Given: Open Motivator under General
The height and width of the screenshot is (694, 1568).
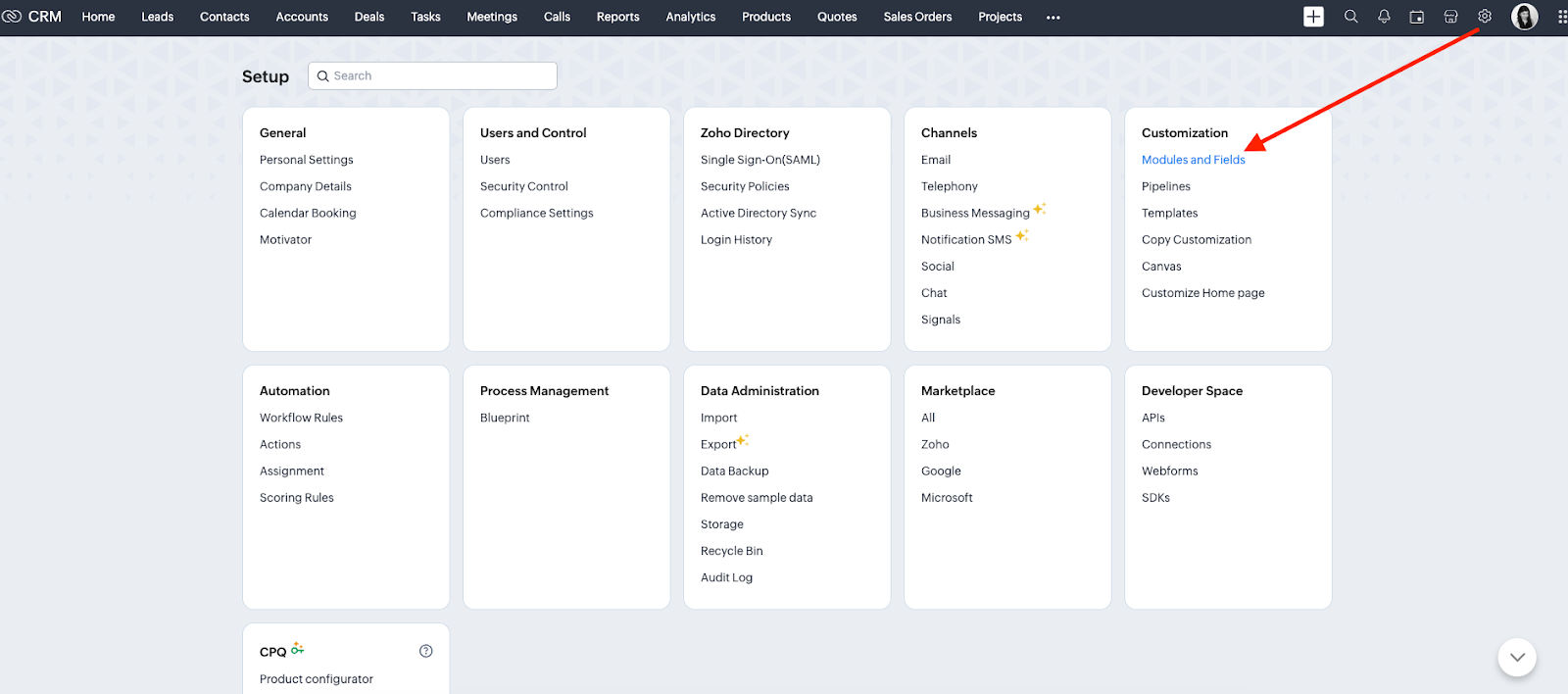Looking at the screenshot, I should 285,239.
